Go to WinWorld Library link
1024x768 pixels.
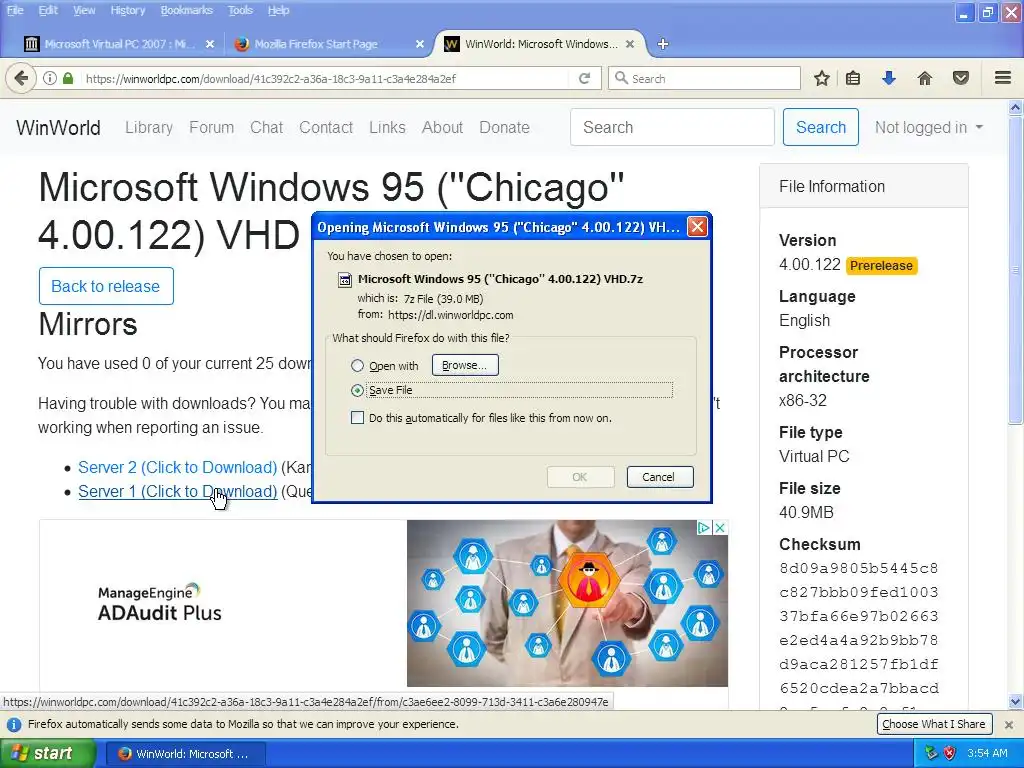[x=149, y=127]
